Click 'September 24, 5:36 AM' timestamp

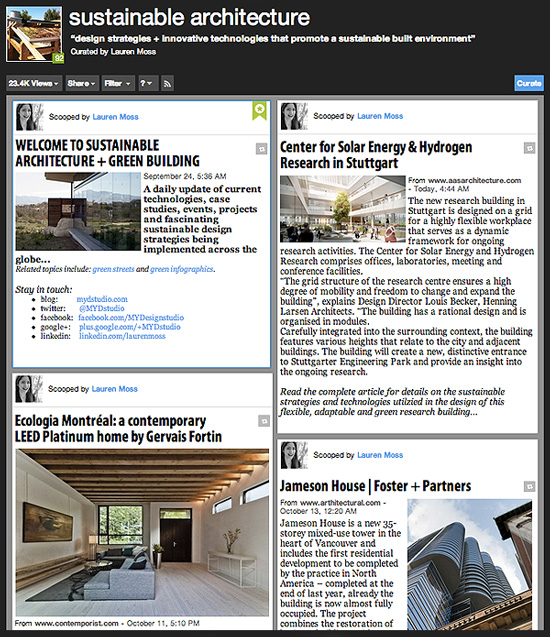(185, 176)
